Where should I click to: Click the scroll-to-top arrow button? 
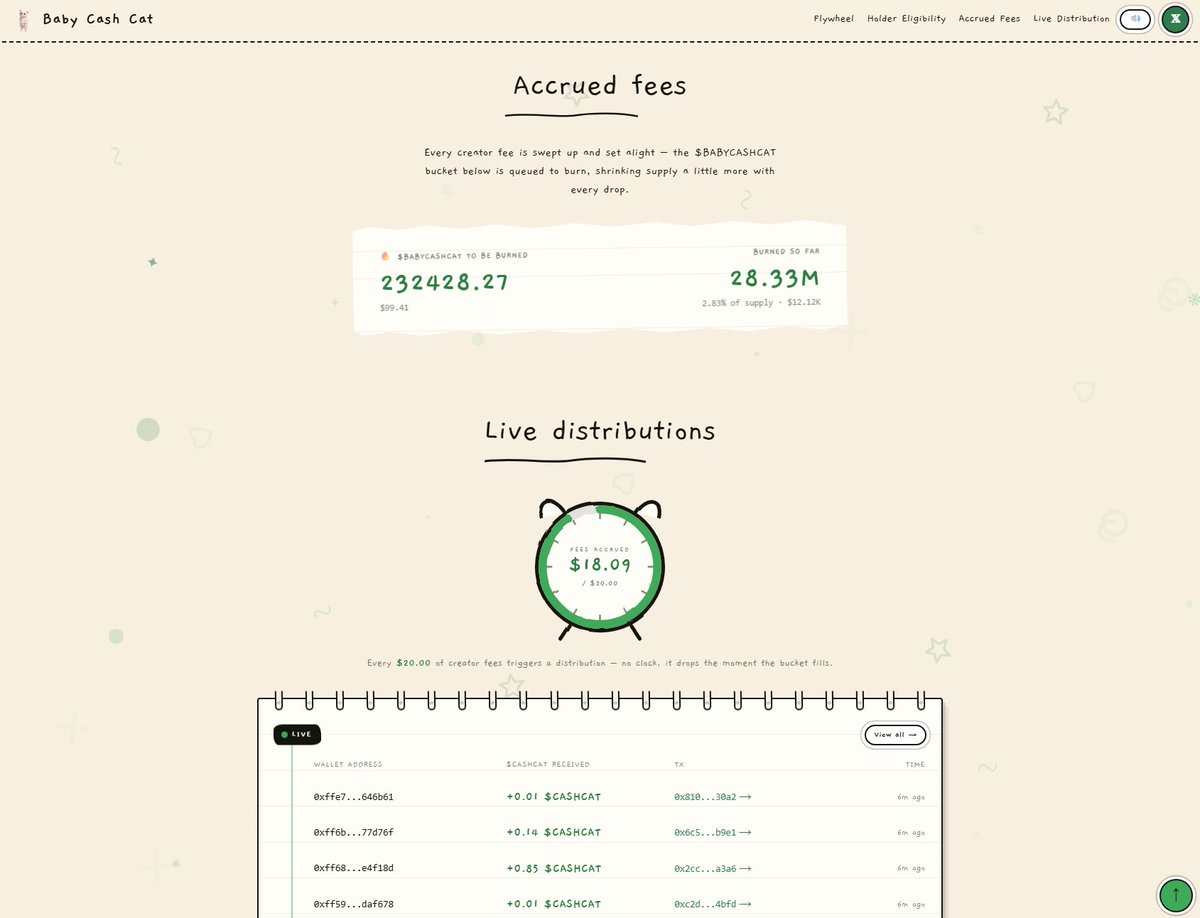(1175, 894)
